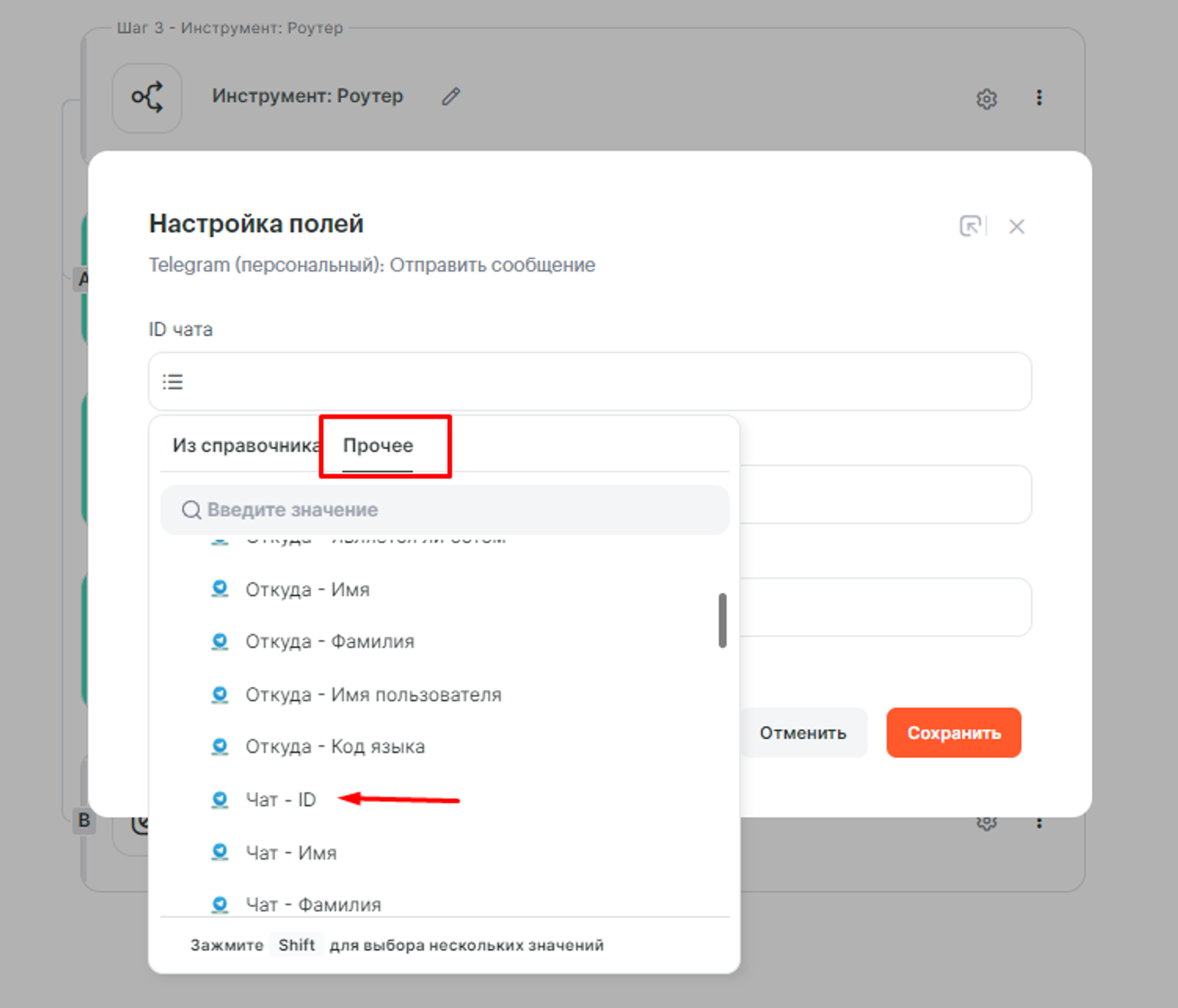Click the list icon in ID чата field

pyautogui.click(x=173, y=382)
